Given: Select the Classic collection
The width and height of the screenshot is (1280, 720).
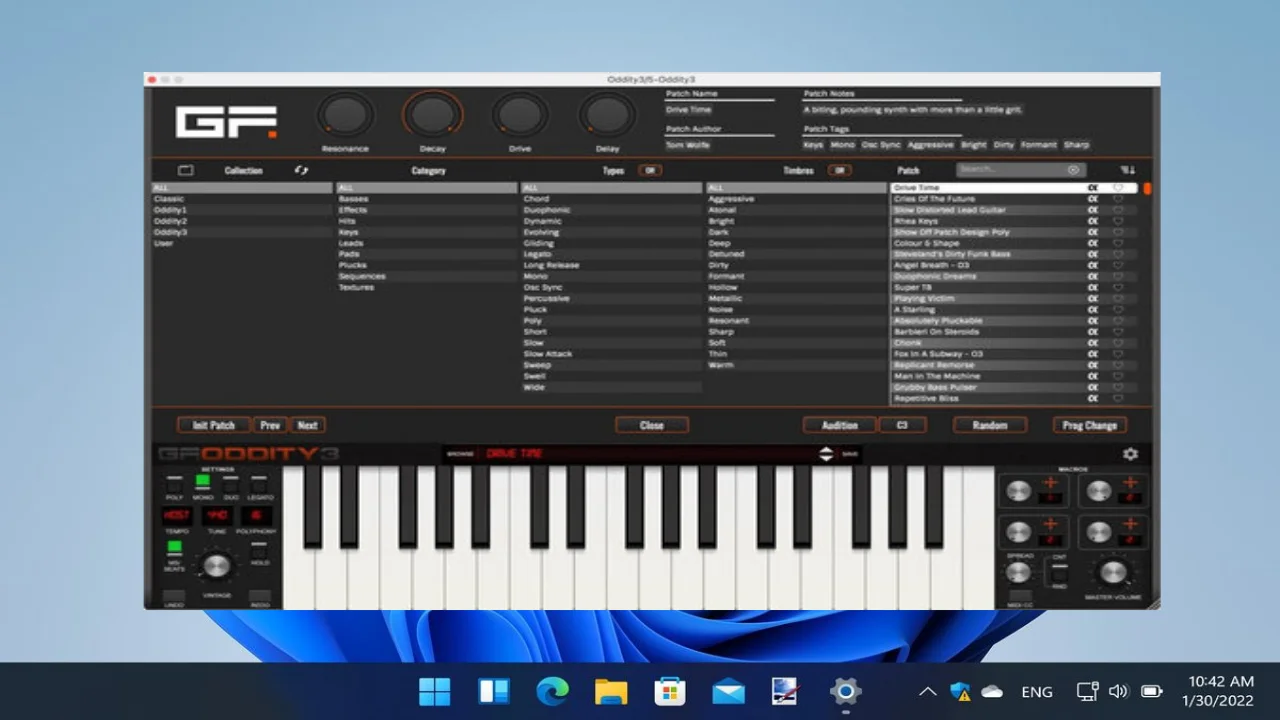Looking at the screenshot, I should 241,199.
